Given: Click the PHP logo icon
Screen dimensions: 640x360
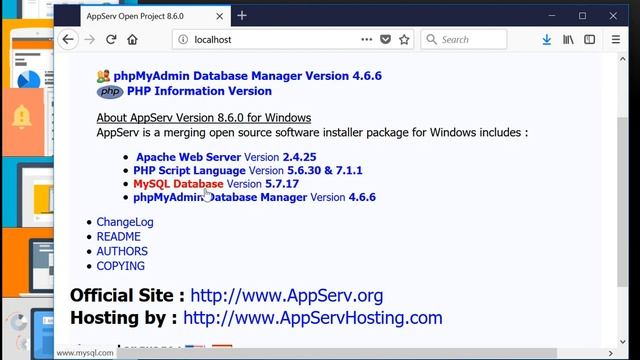Looking at the screenshot, I should pyautogui.click(x=110, y=91).
